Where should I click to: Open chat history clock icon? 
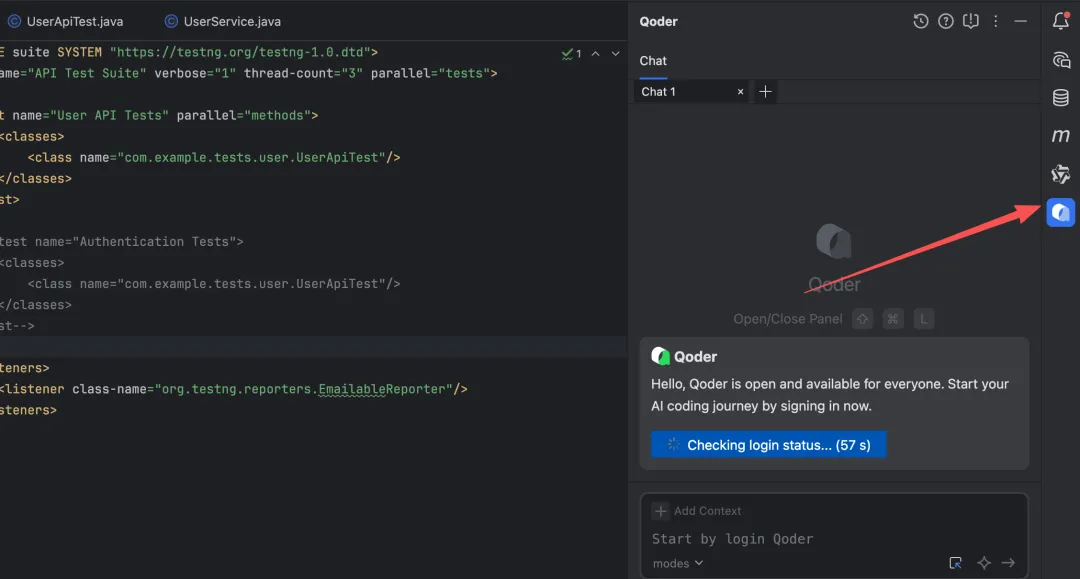click(x=920, y=21)
